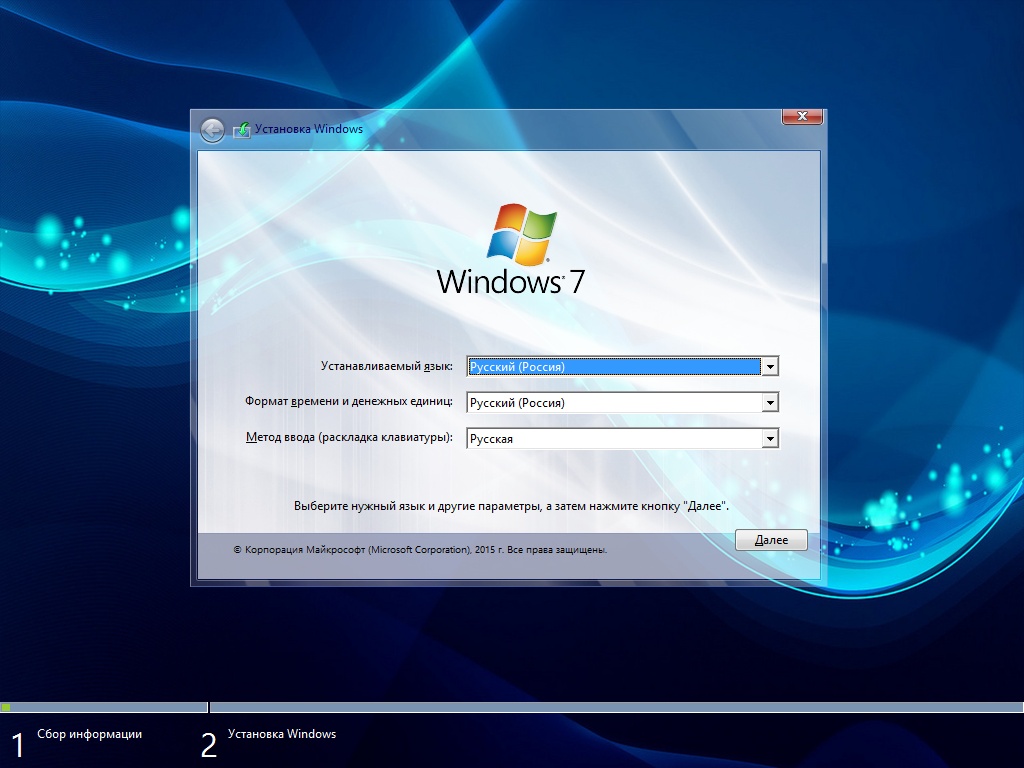Click the Windows Setup icon in title bar
Viewport: 1024px width, 768px height.
click(242, 130)
